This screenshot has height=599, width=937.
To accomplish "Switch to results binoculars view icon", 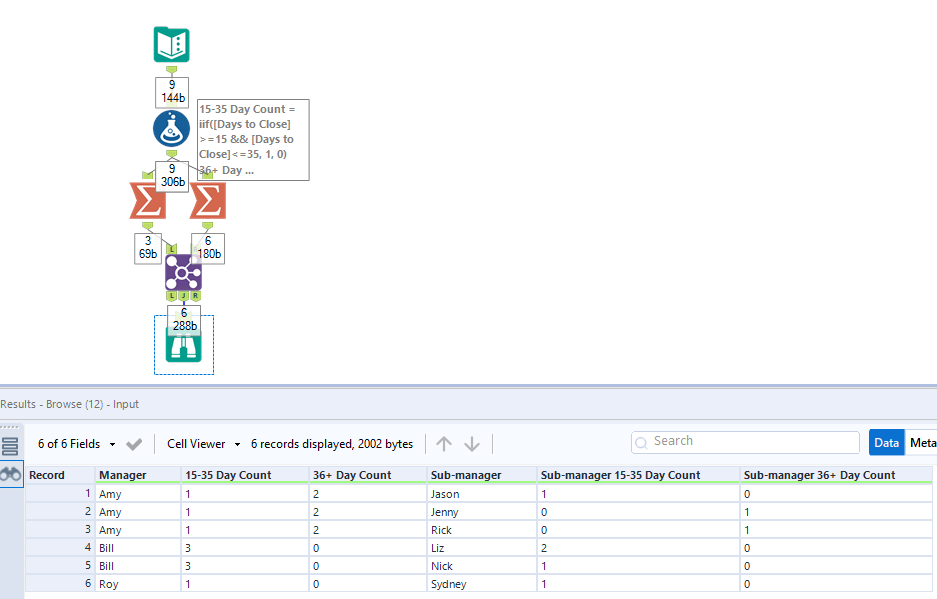I will 10,474.
